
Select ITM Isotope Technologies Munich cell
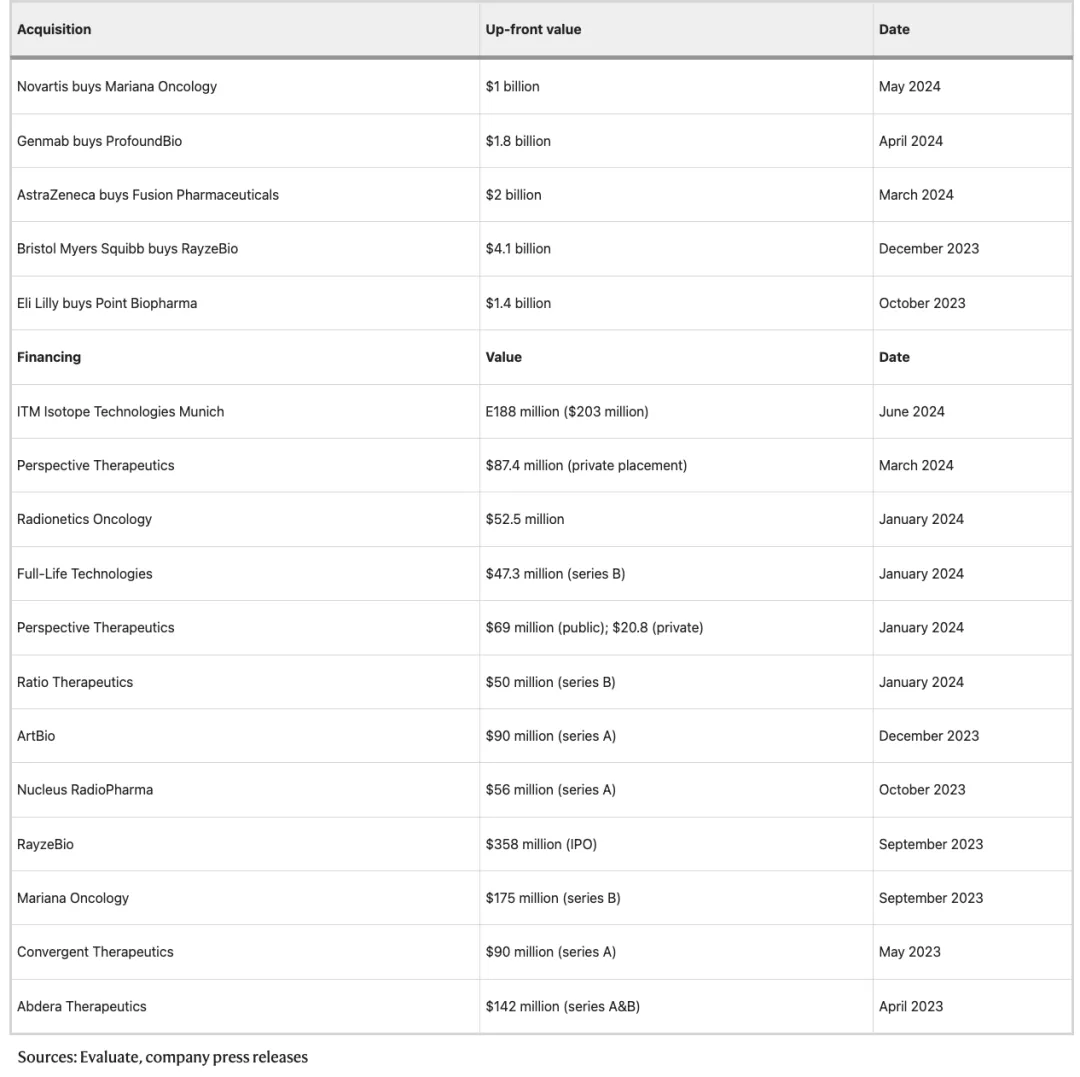tap(120, 411)
